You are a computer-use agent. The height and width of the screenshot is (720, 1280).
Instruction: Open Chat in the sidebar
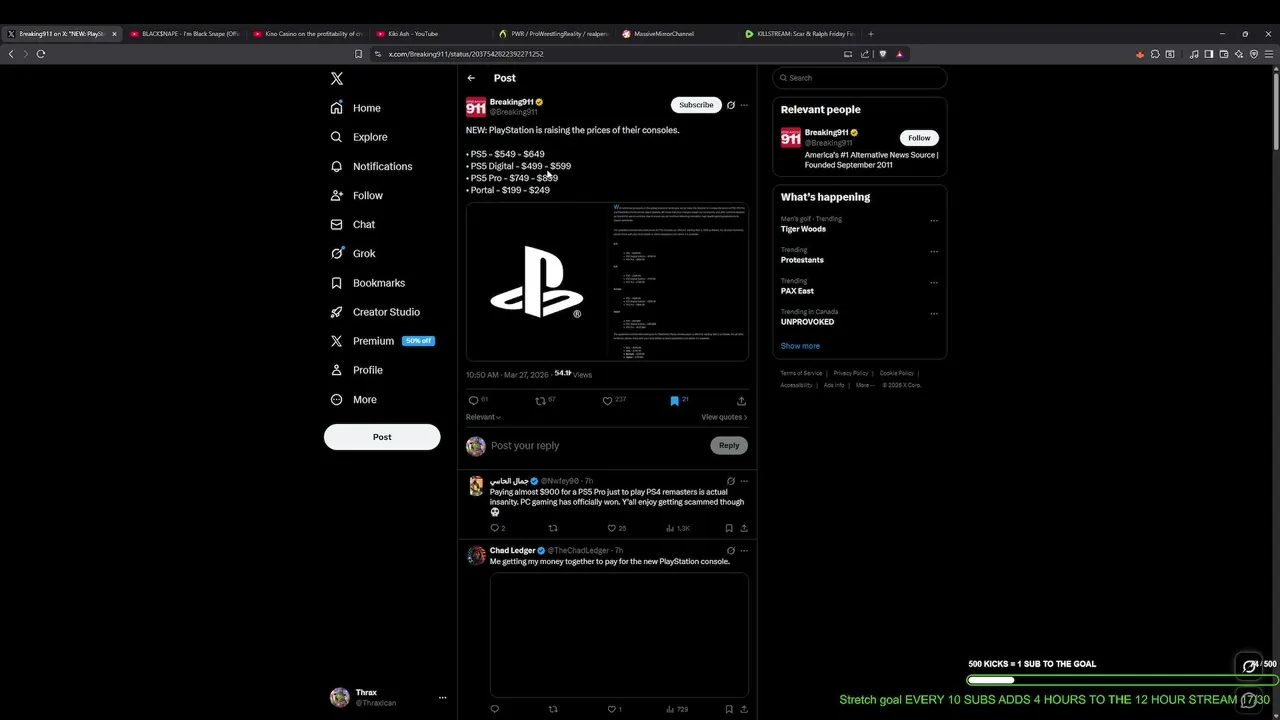tap(353, 224)
